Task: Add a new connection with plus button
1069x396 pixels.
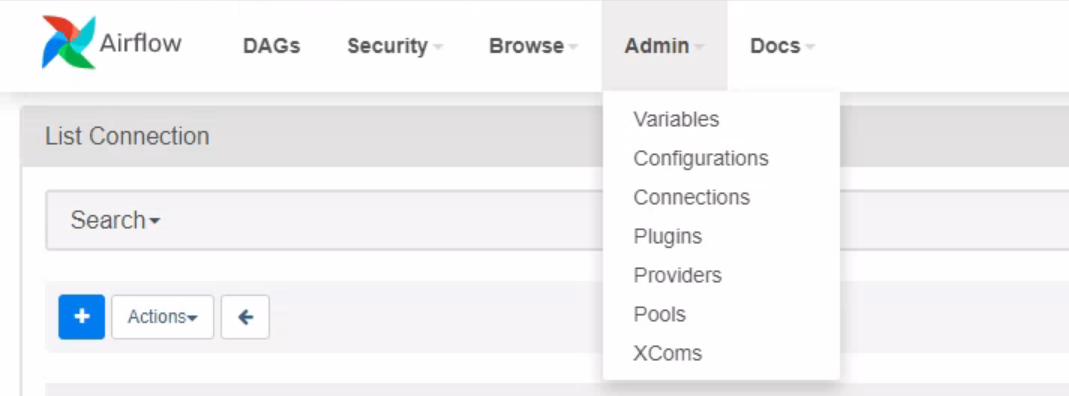Action: pos(82,317)
